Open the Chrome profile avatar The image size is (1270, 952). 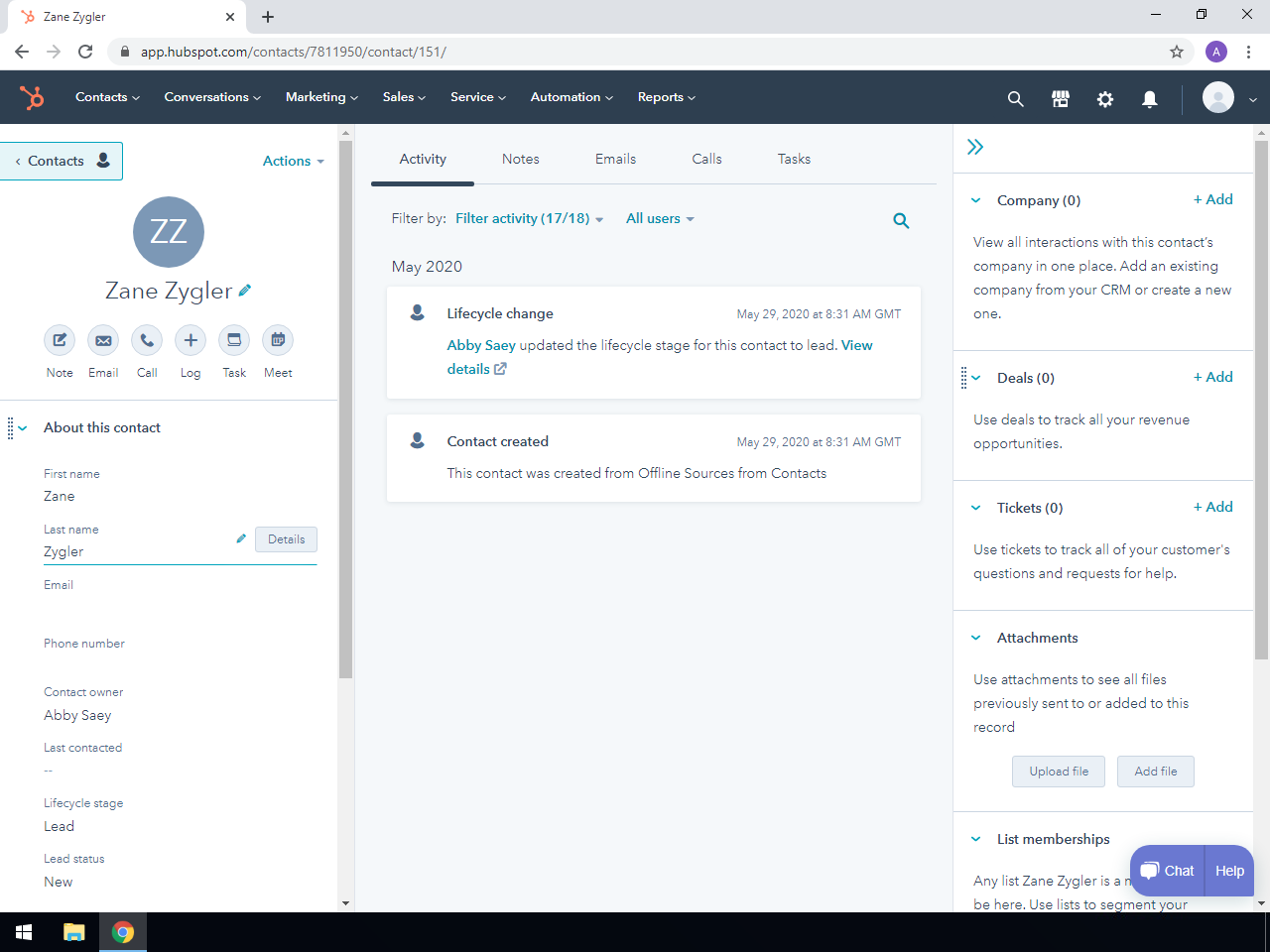click(1216, 52)
